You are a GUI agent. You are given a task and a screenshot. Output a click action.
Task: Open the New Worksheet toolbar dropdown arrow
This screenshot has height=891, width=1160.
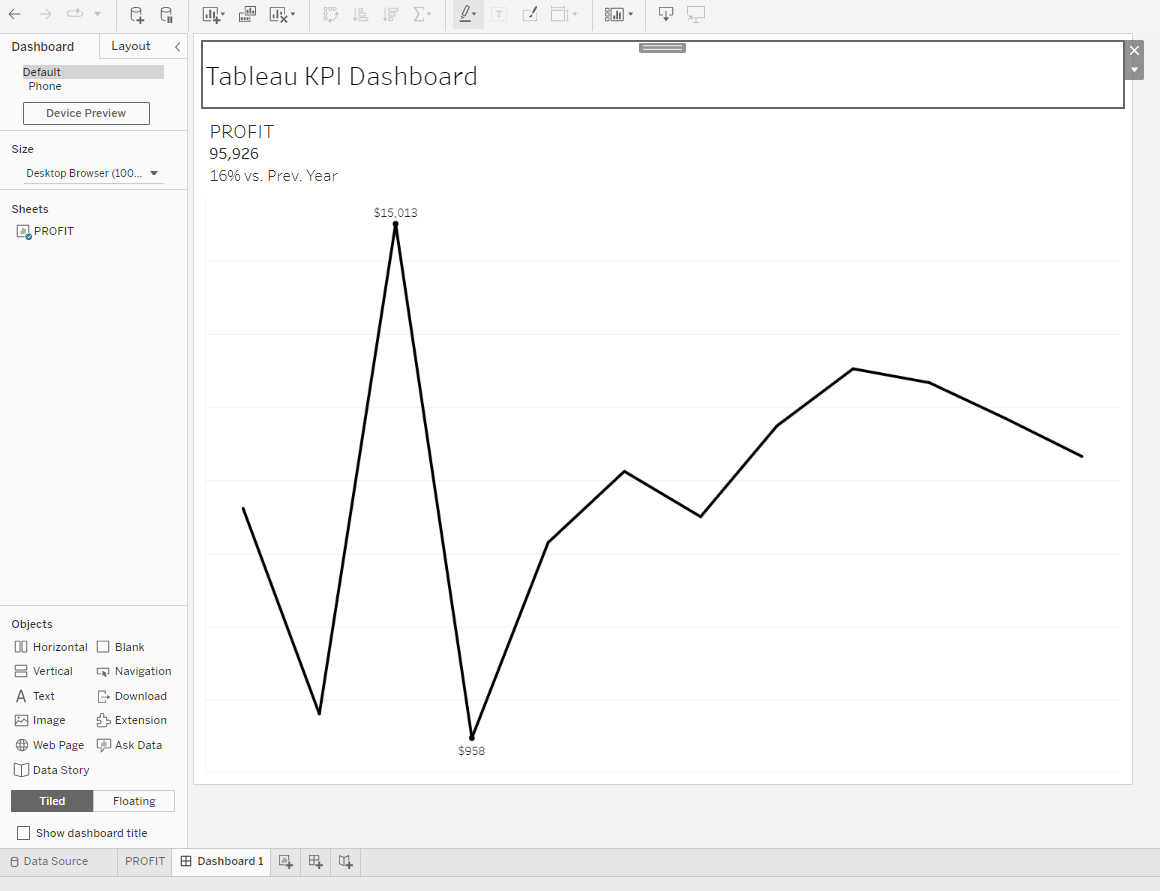click(223, 14)
